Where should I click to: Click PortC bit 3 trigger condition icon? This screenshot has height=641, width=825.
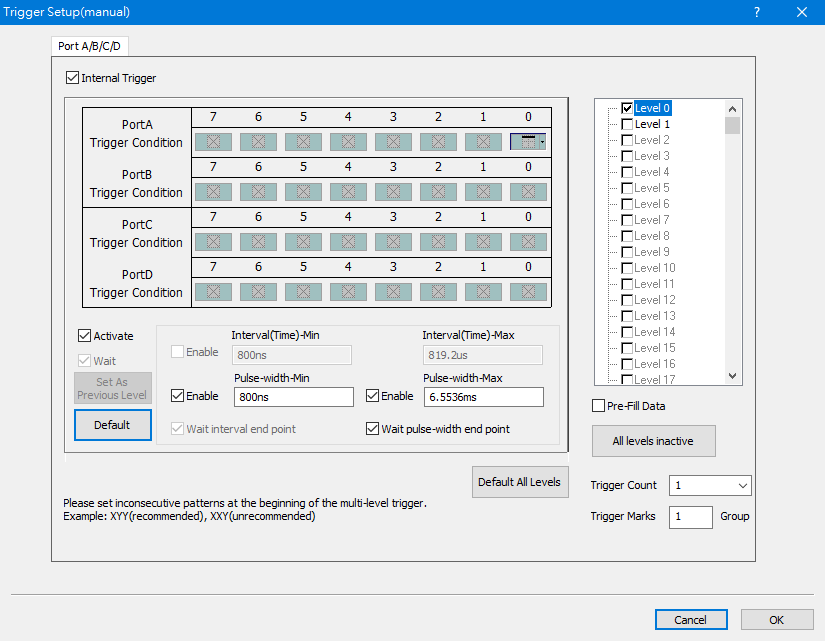pyautogui.click(x=393, y=242)
